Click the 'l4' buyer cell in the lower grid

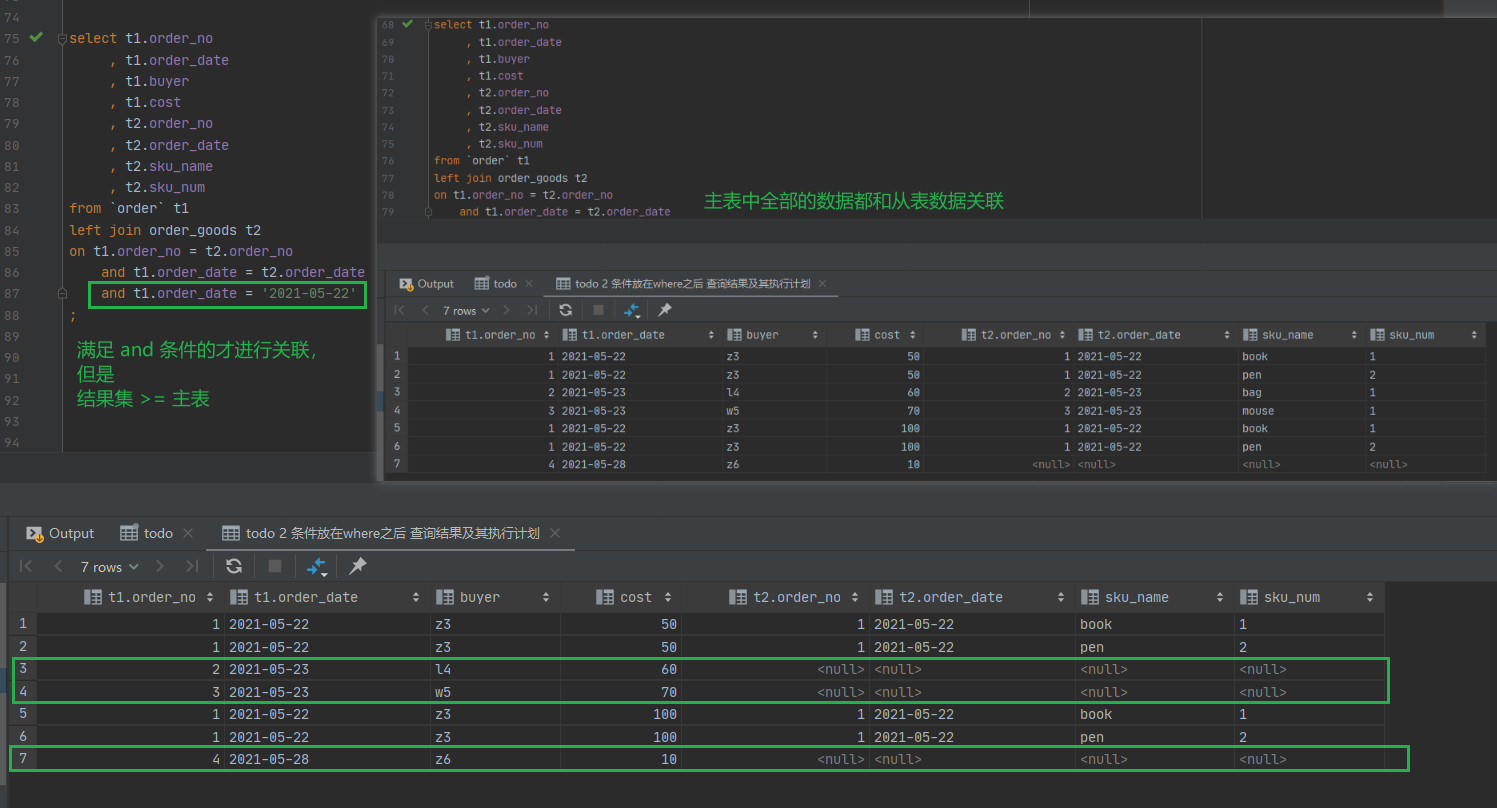(x=495, y=669)
